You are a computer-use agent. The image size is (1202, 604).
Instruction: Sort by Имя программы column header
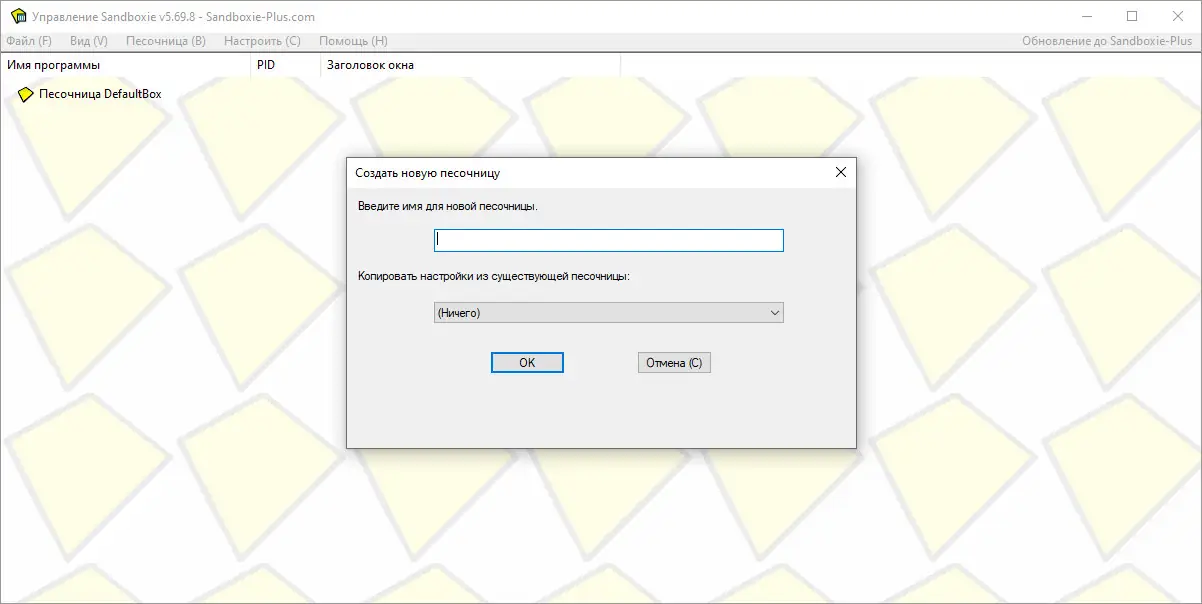click(x=125, y=65)
